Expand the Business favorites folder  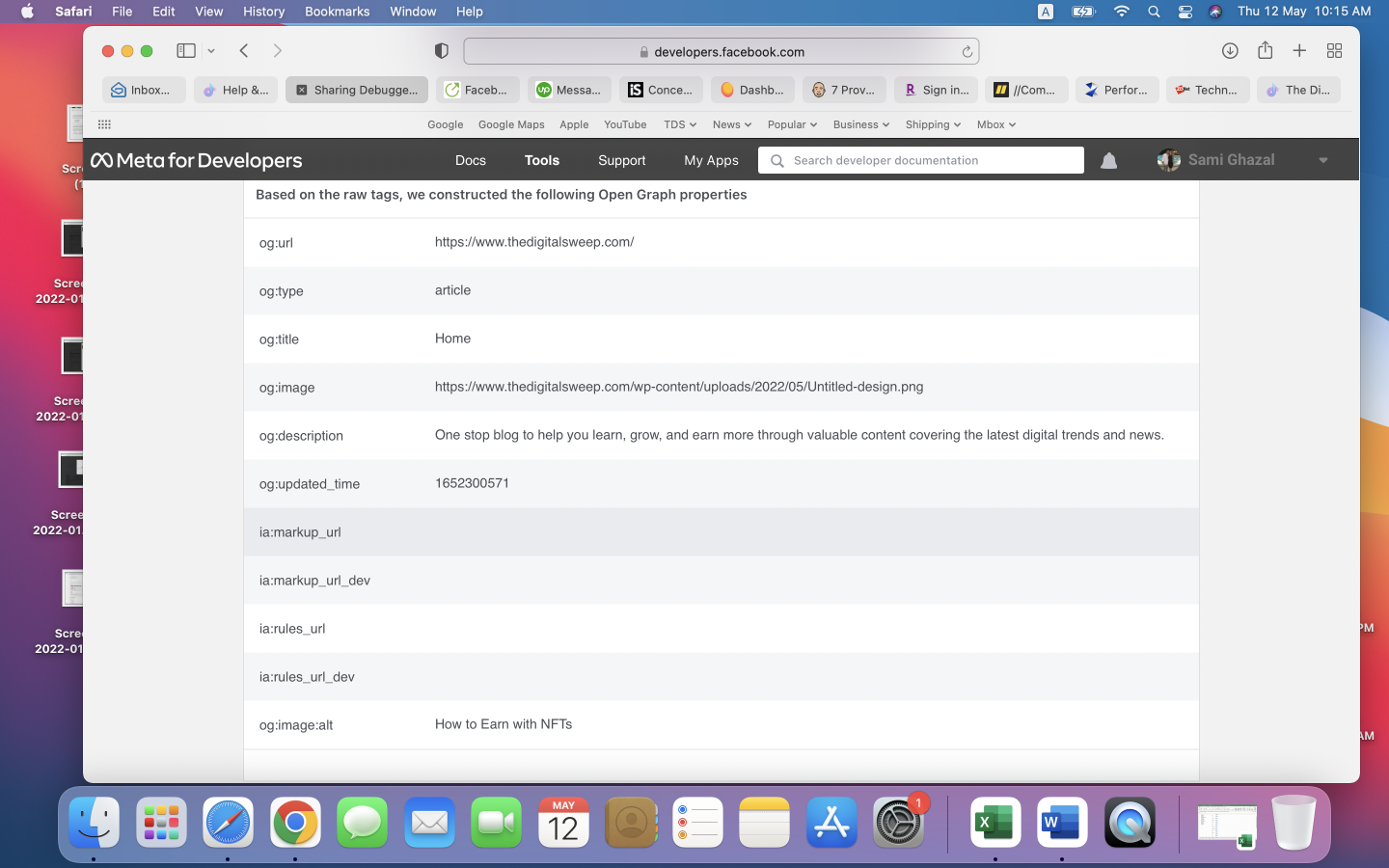coord(861,124)
